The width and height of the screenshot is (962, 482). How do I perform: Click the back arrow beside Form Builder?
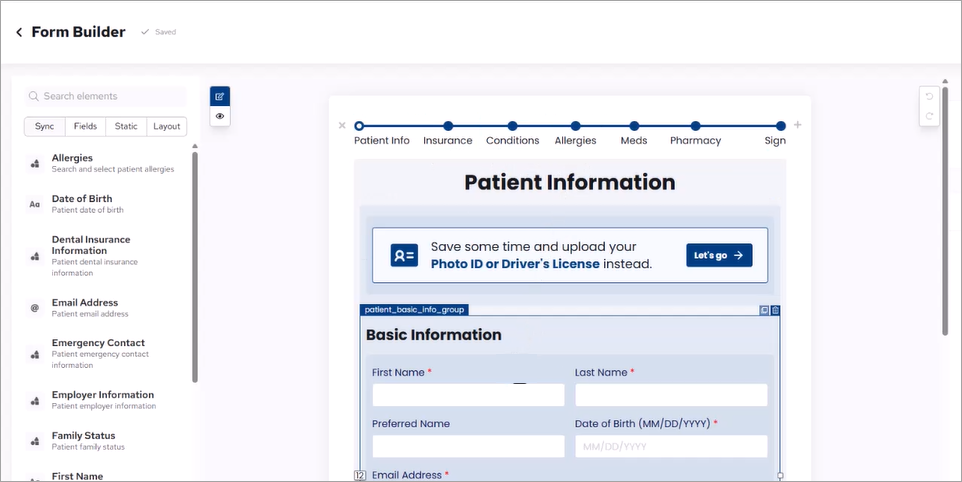19,32
